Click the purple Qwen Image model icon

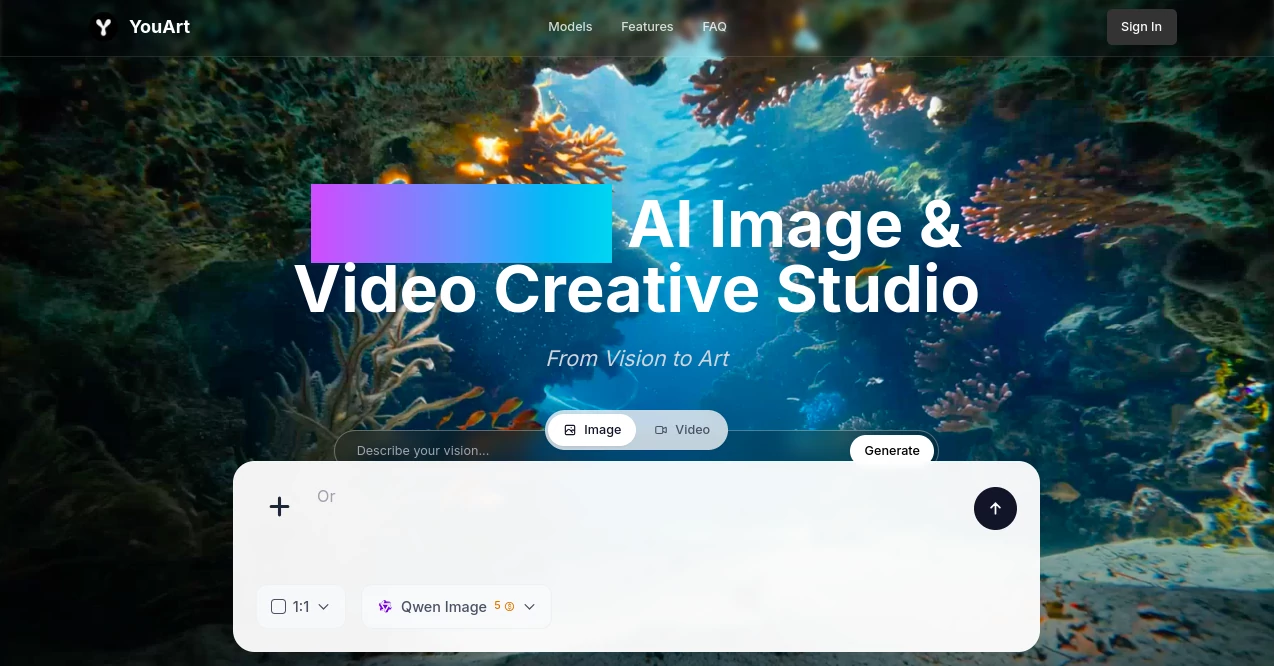pos(385,606)
